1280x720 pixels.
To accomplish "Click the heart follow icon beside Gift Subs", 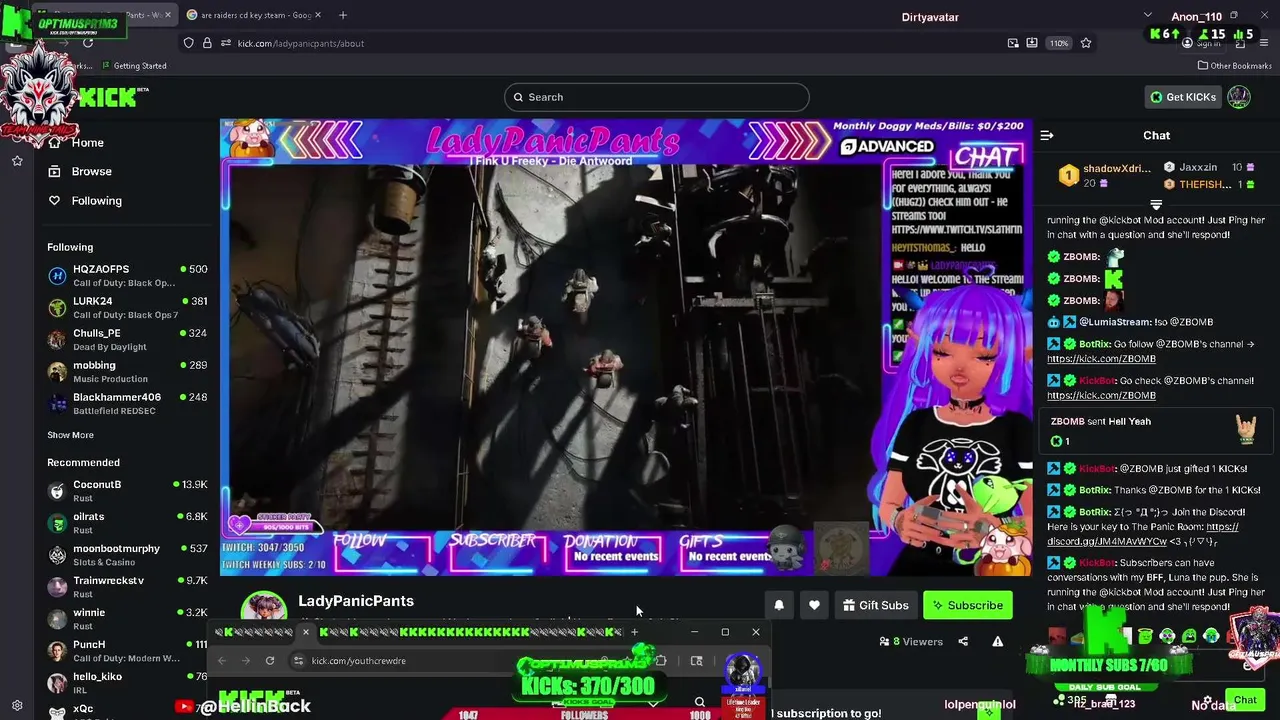I will [x=814, y=605].
